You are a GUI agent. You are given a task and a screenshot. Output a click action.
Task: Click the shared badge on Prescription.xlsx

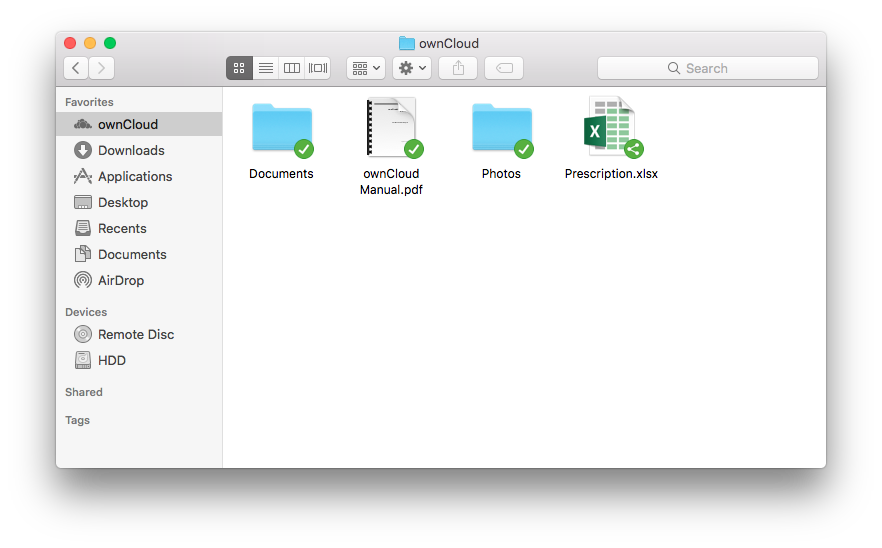(634, 149)
